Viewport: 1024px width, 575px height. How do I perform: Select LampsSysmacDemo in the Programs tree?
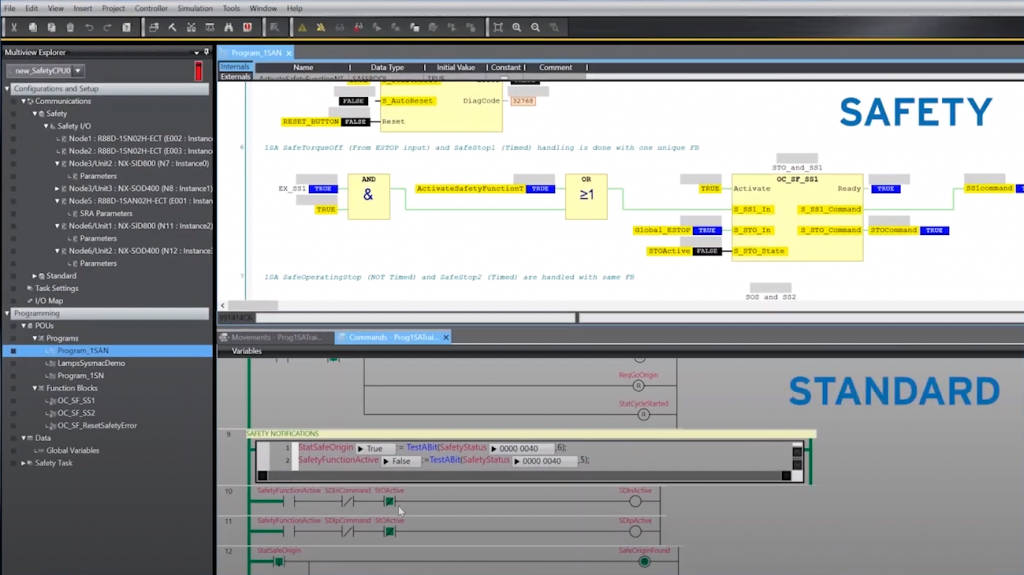coord(91,363)
